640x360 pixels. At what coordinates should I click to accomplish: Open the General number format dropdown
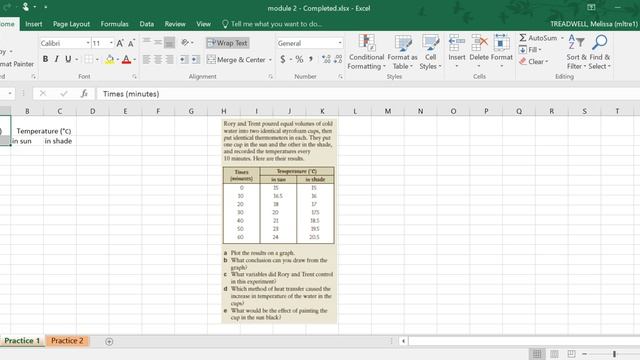point(340,43)
